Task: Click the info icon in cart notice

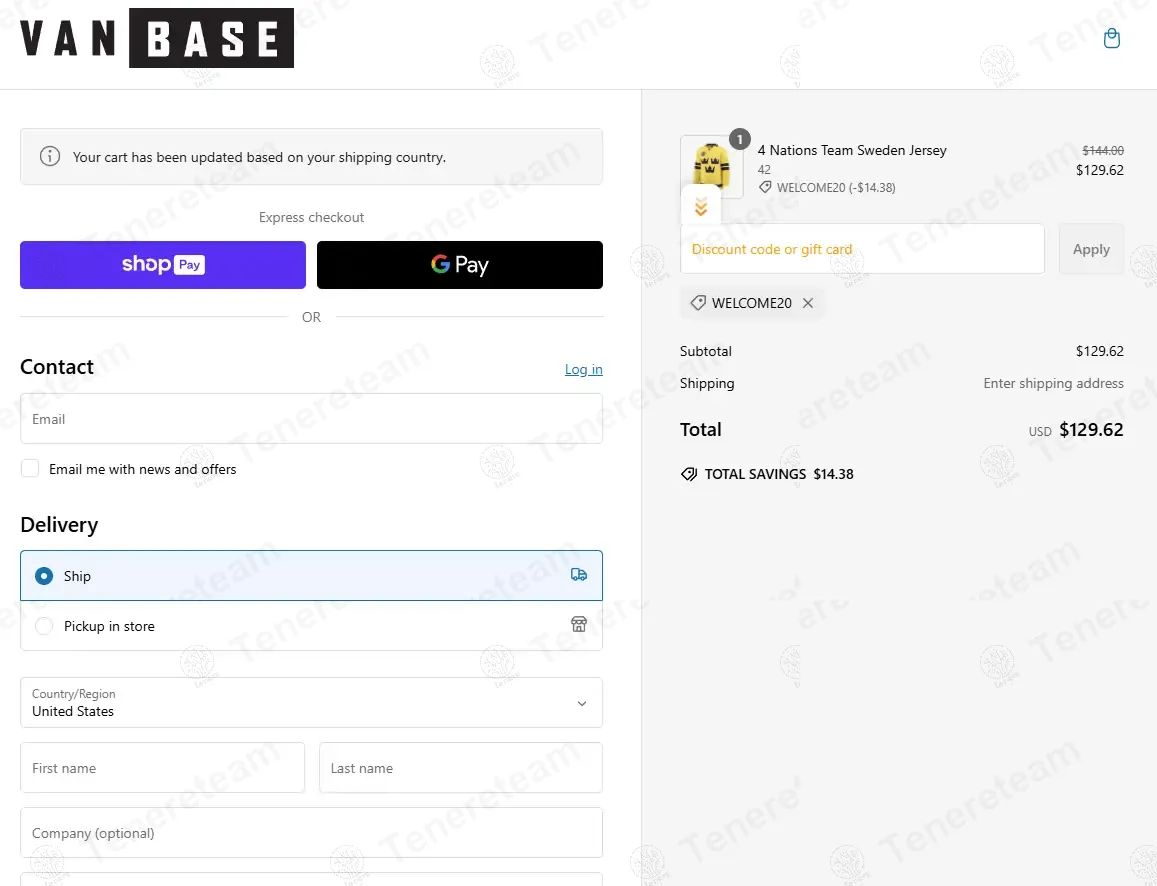Action: 50,156
